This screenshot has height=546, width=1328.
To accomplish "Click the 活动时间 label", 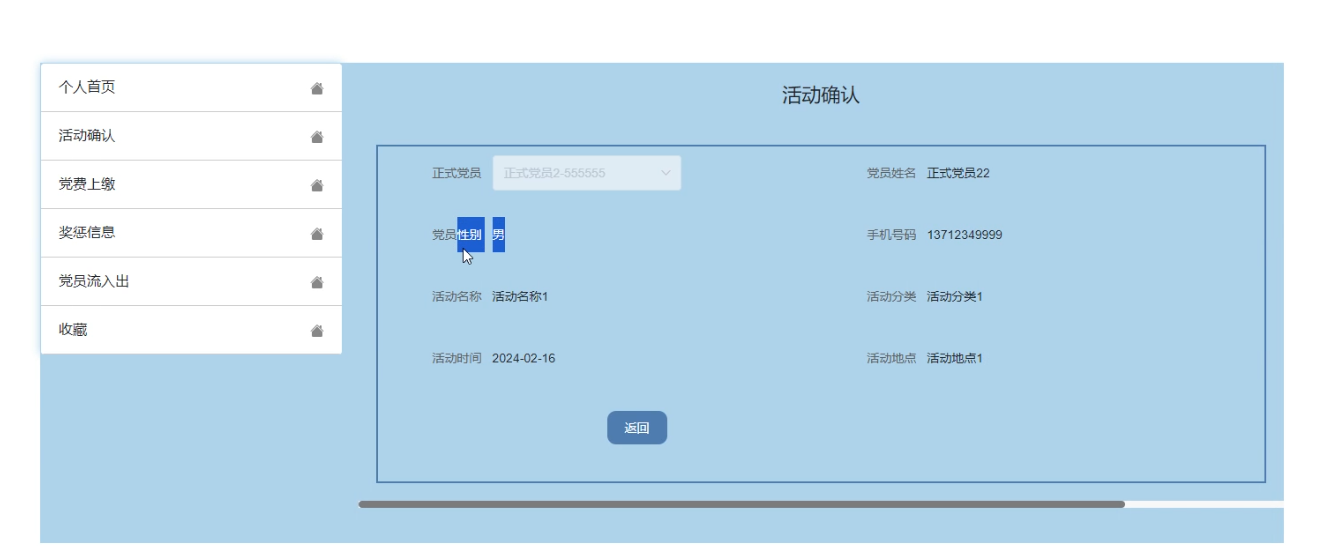I will pos(457,359).
